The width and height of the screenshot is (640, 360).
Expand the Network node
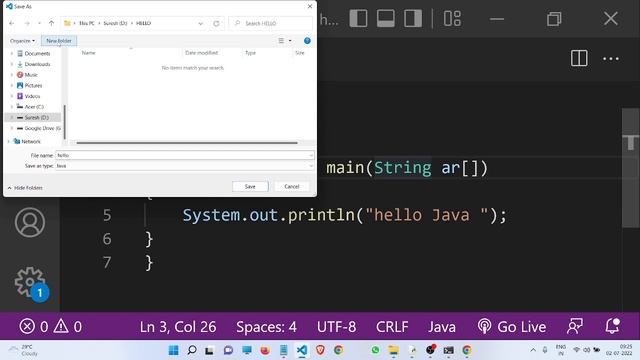click(9, 141)
